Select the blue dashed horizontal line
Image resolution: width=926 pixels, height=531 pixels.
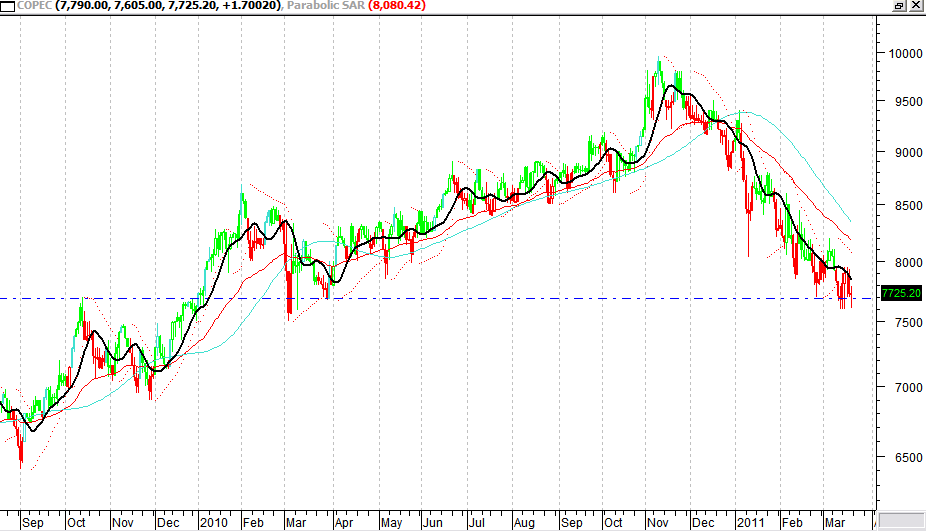pyautogui.click(x=437, y=299)
